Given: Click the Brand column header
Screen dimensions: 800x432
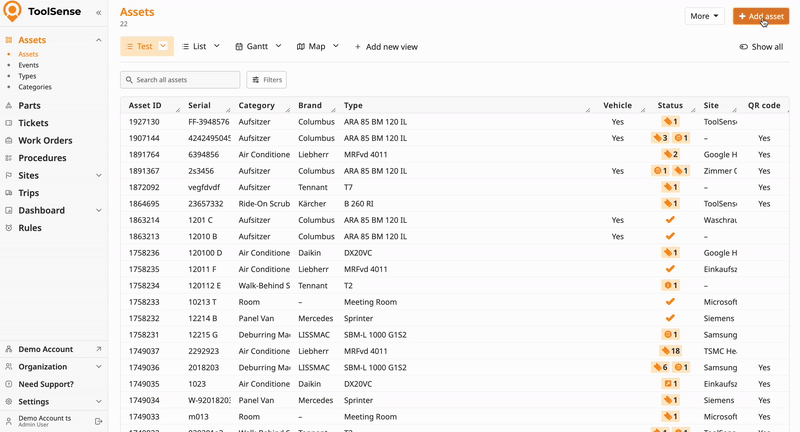Looking at the screenshot, I should [310, 106].
